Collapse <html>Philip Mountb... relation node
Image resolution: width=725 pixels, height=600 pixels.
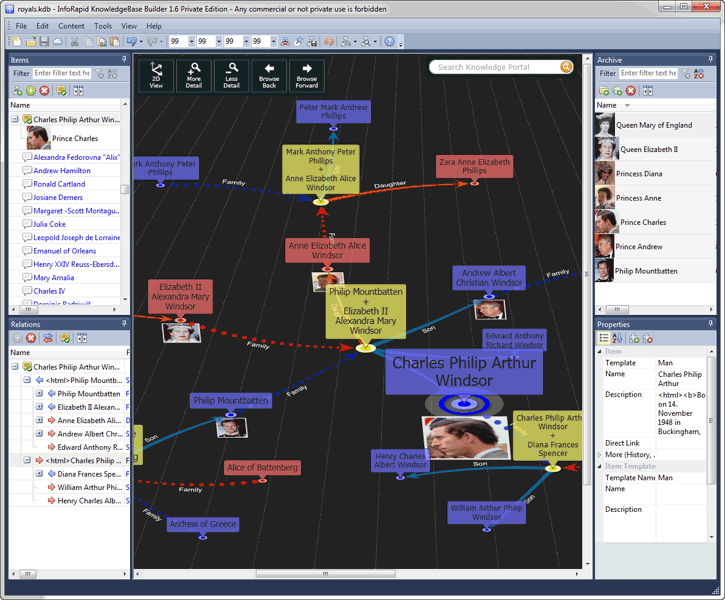pyautogui.click(x=27, y=380)
